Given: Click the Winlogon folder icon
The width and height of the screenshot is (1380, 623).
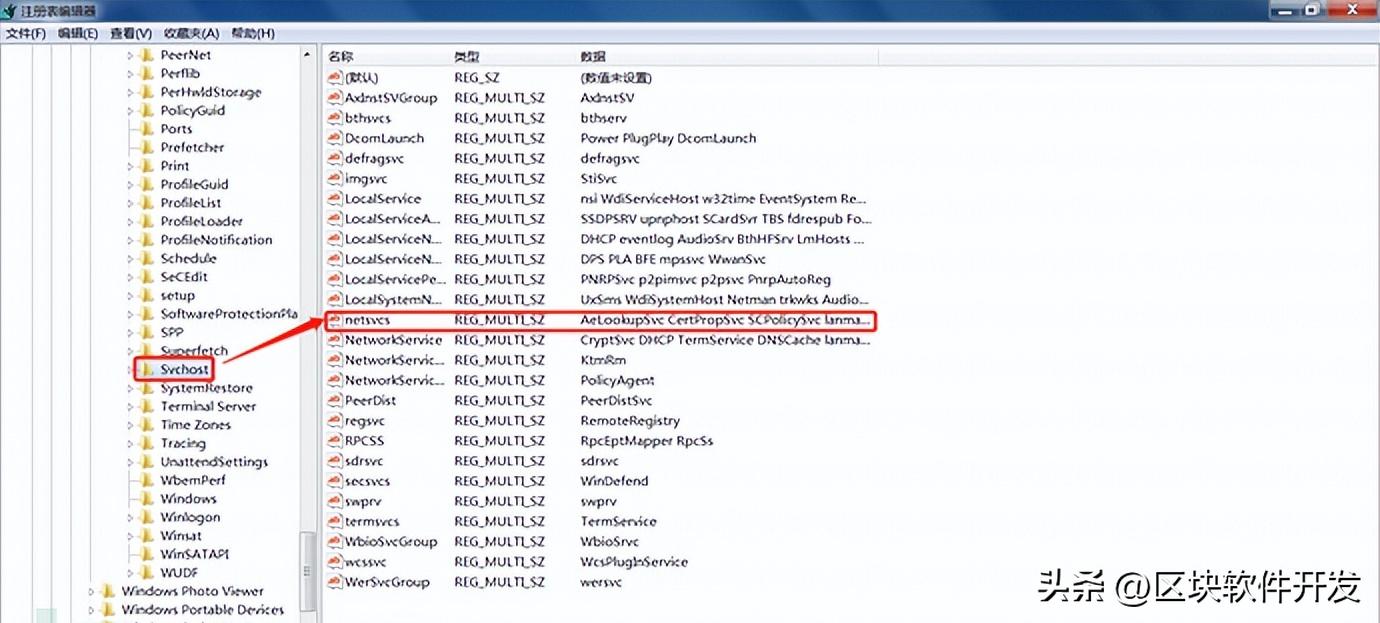Looking at the screenshot, I should (x=147, y=517).
